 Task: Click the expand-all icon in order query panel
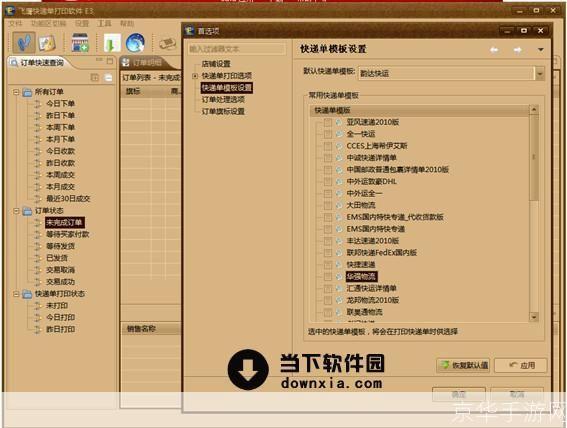(x=95, y=77)
